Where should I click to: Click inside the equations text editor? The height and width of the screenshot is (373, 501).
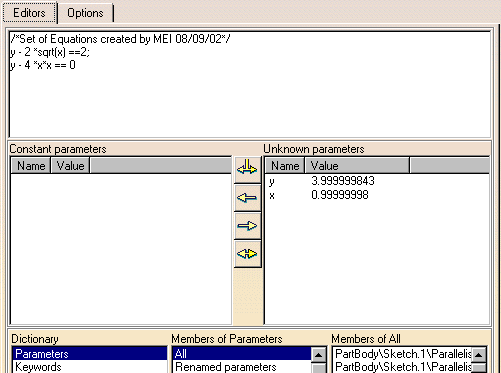click(x=250, y=84)
